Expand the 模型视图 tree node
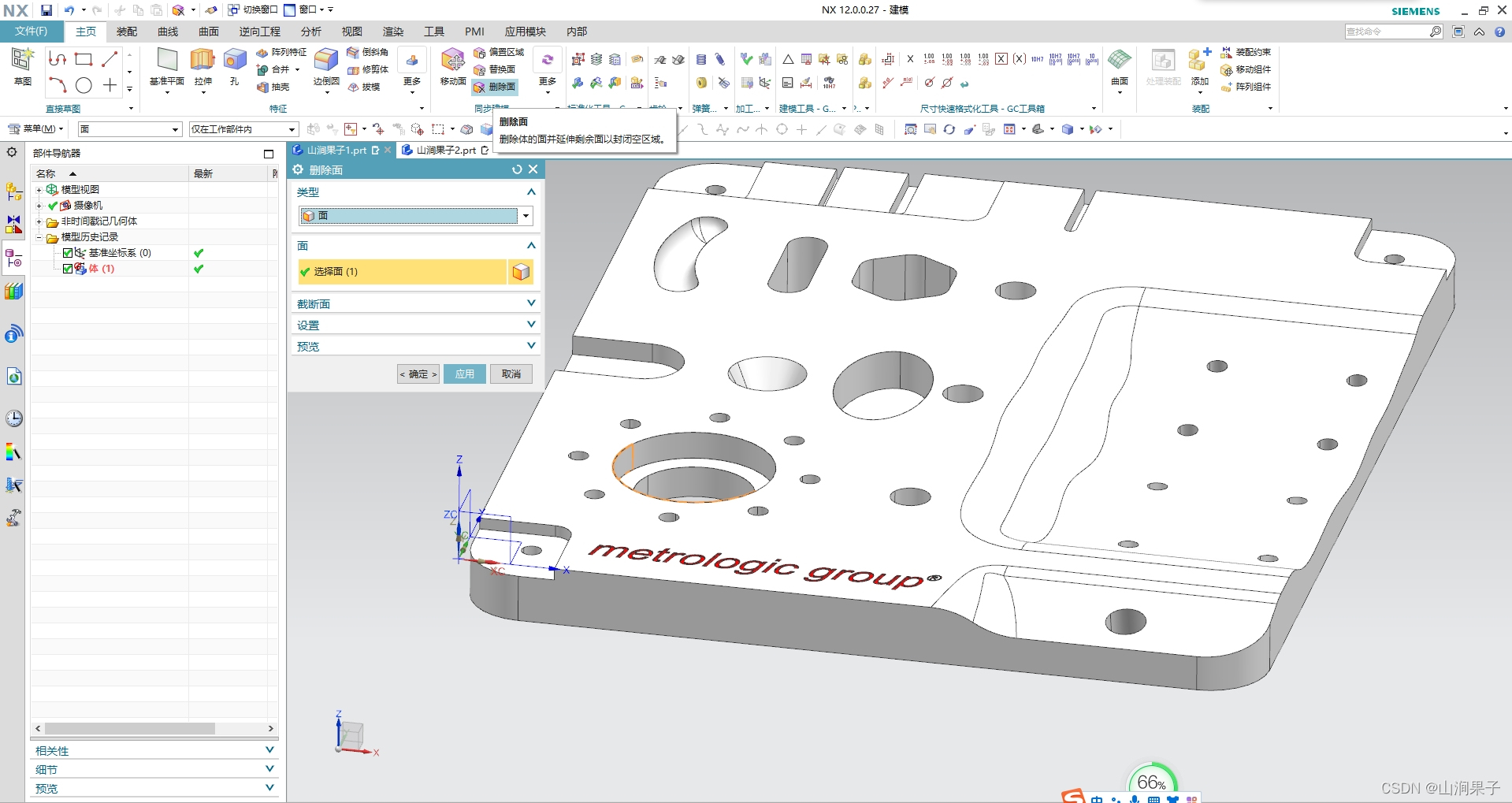The image size is (1512, 803). tap(39, 190)
